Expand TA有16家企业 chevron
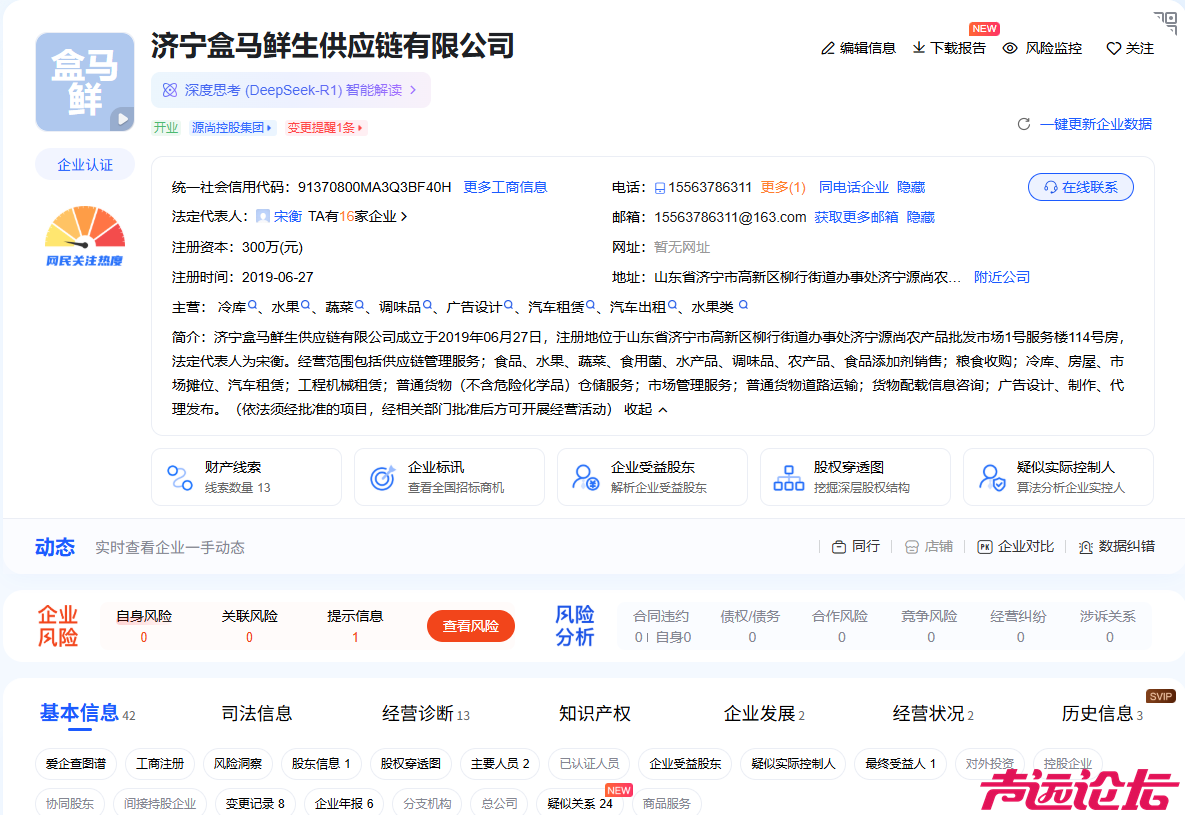 [x=404, y=216]
